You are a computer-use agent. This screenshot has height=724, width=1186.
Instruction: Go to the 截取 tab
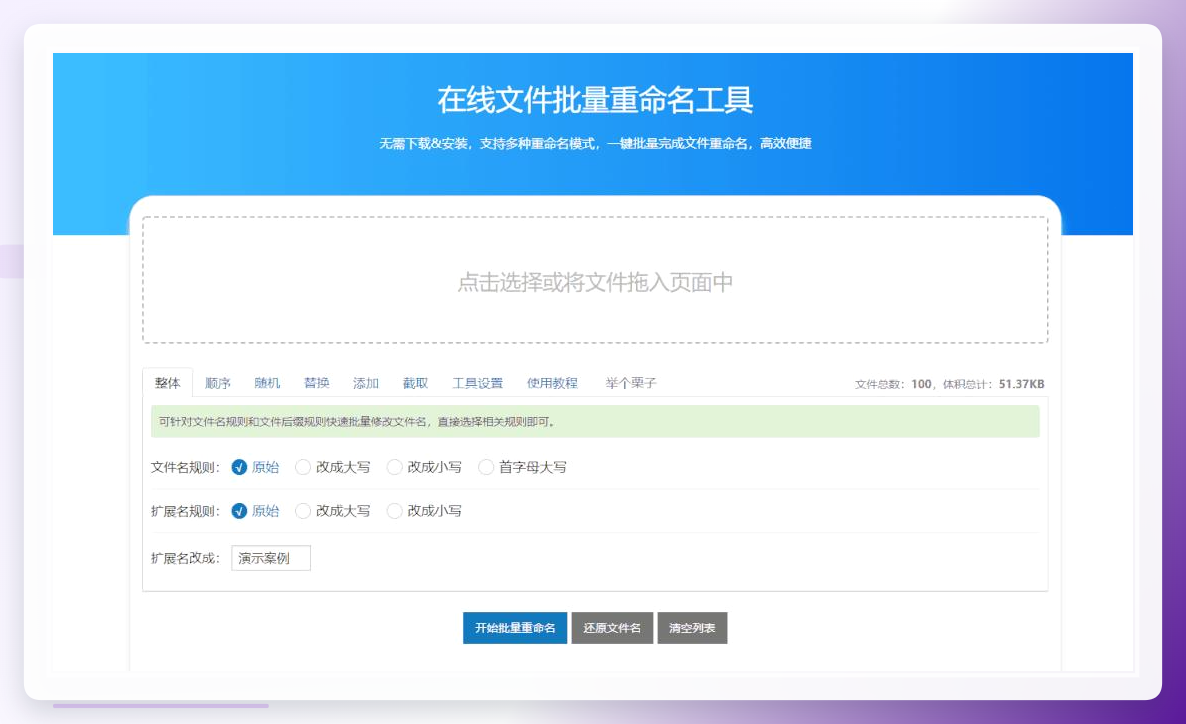[x=415, y=383]
